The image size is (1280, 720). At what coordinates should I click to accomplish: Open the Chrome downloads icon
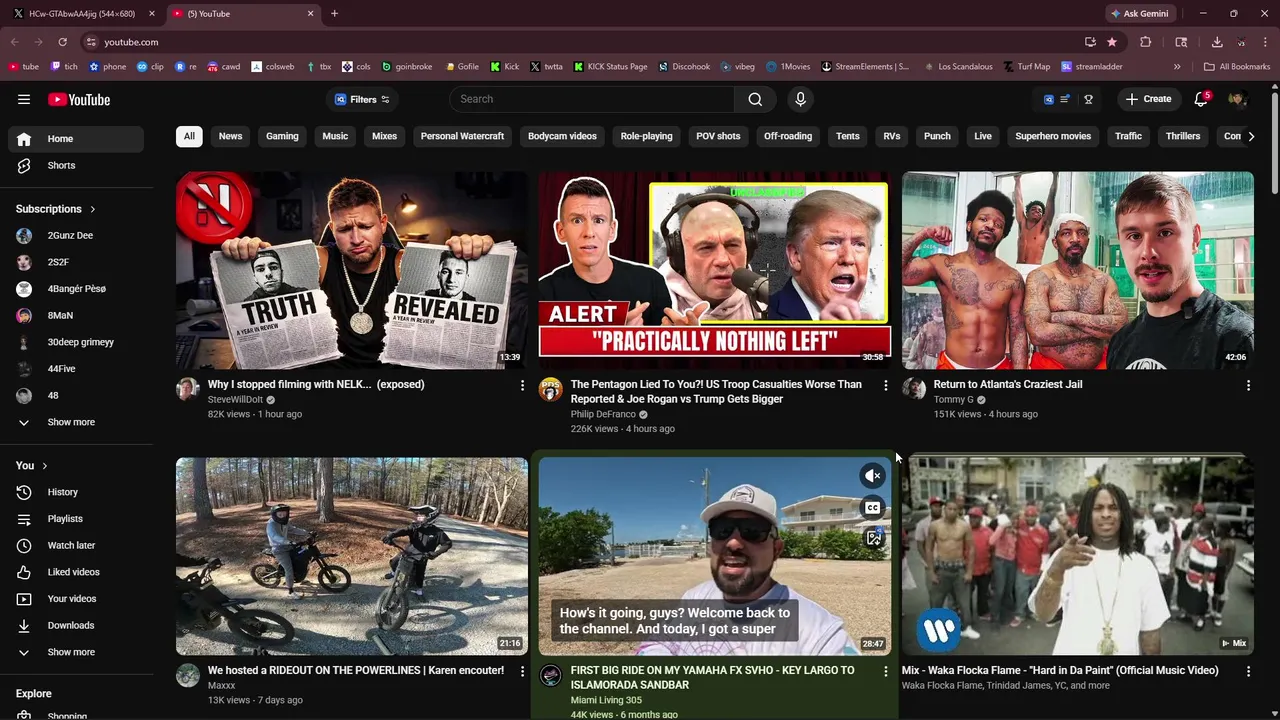(x=1217, y=42)
